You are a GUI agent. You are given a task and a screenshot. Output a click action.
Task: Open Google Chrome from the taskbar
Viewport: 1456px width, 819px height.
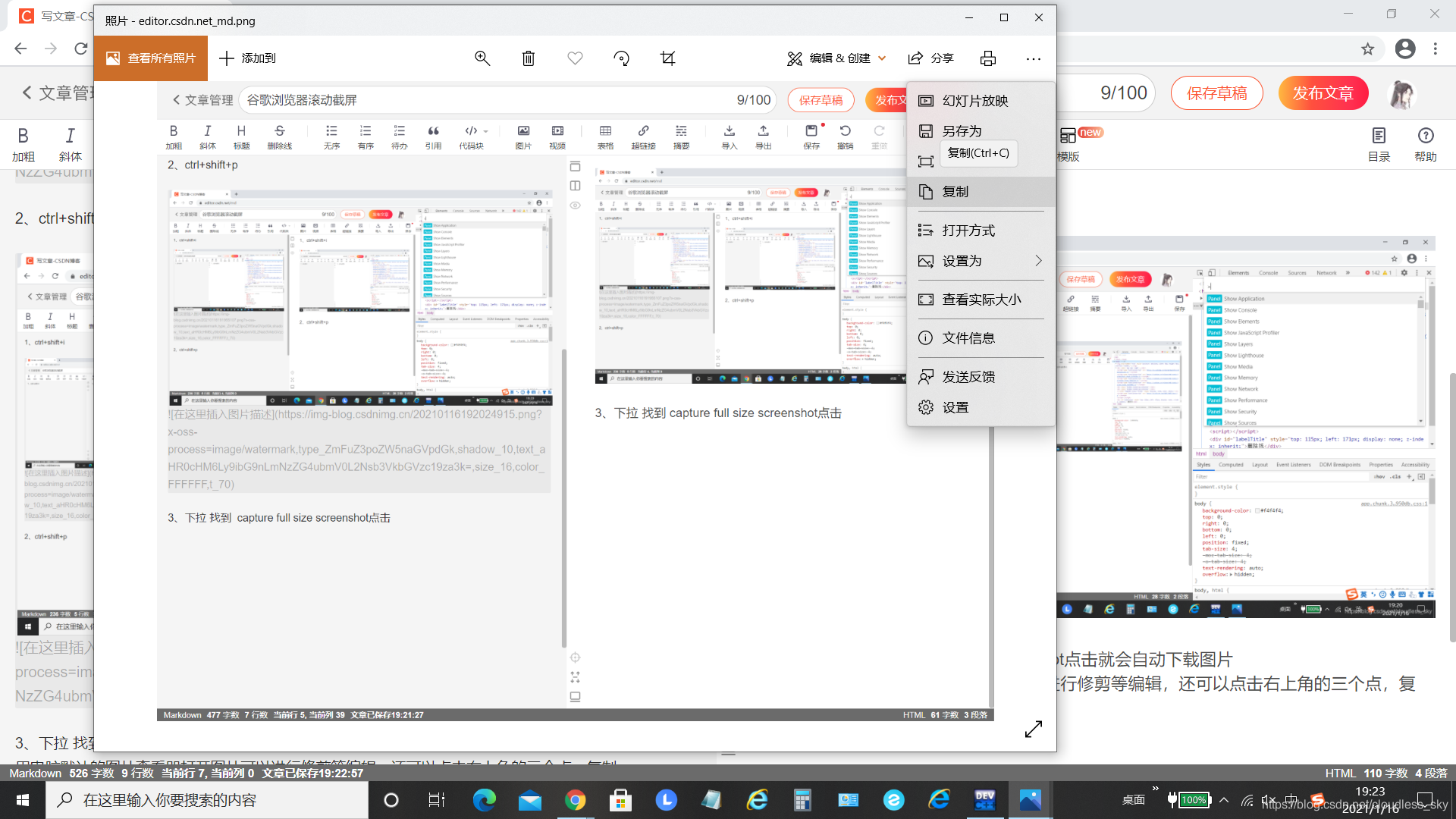click(x=575, y=800)
